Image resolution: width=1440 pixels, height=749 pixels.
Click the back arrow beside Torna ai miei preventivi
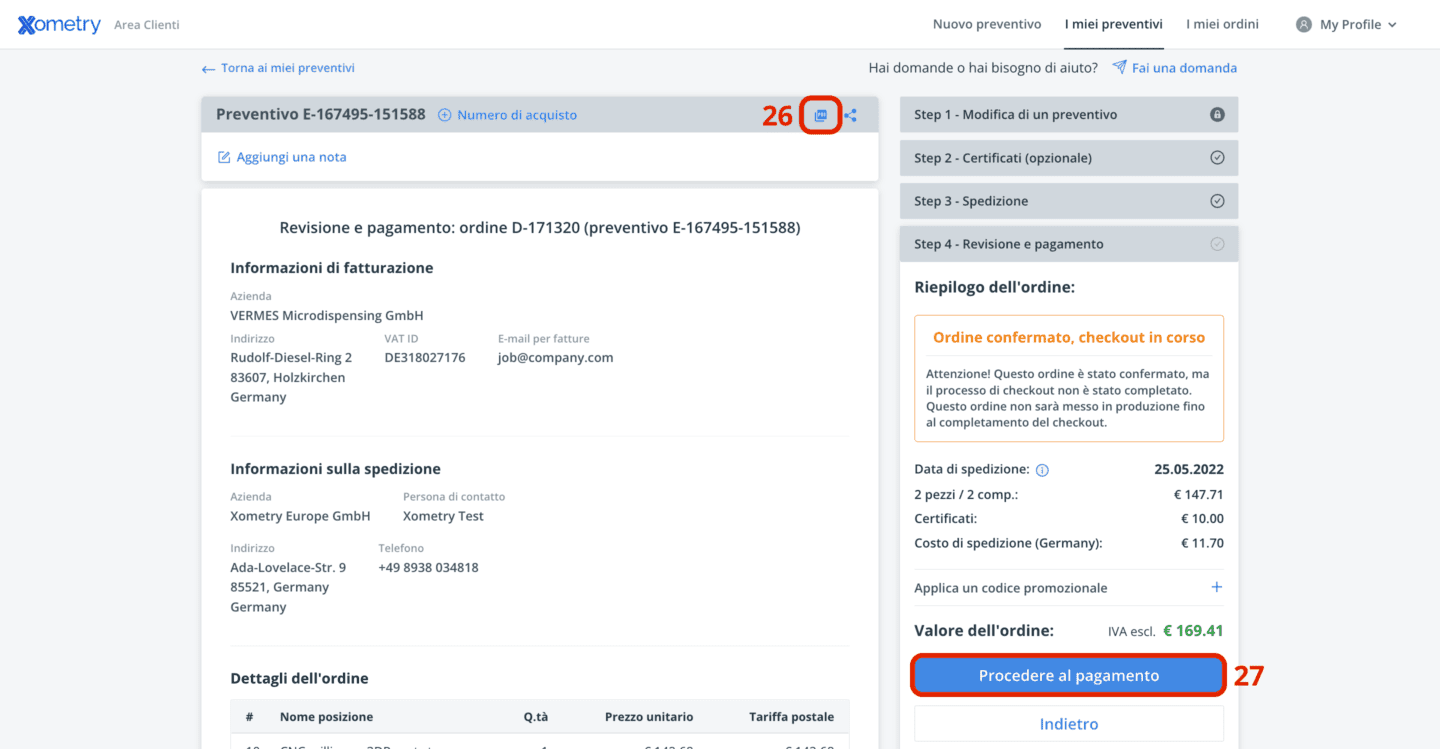pos(208,69)
